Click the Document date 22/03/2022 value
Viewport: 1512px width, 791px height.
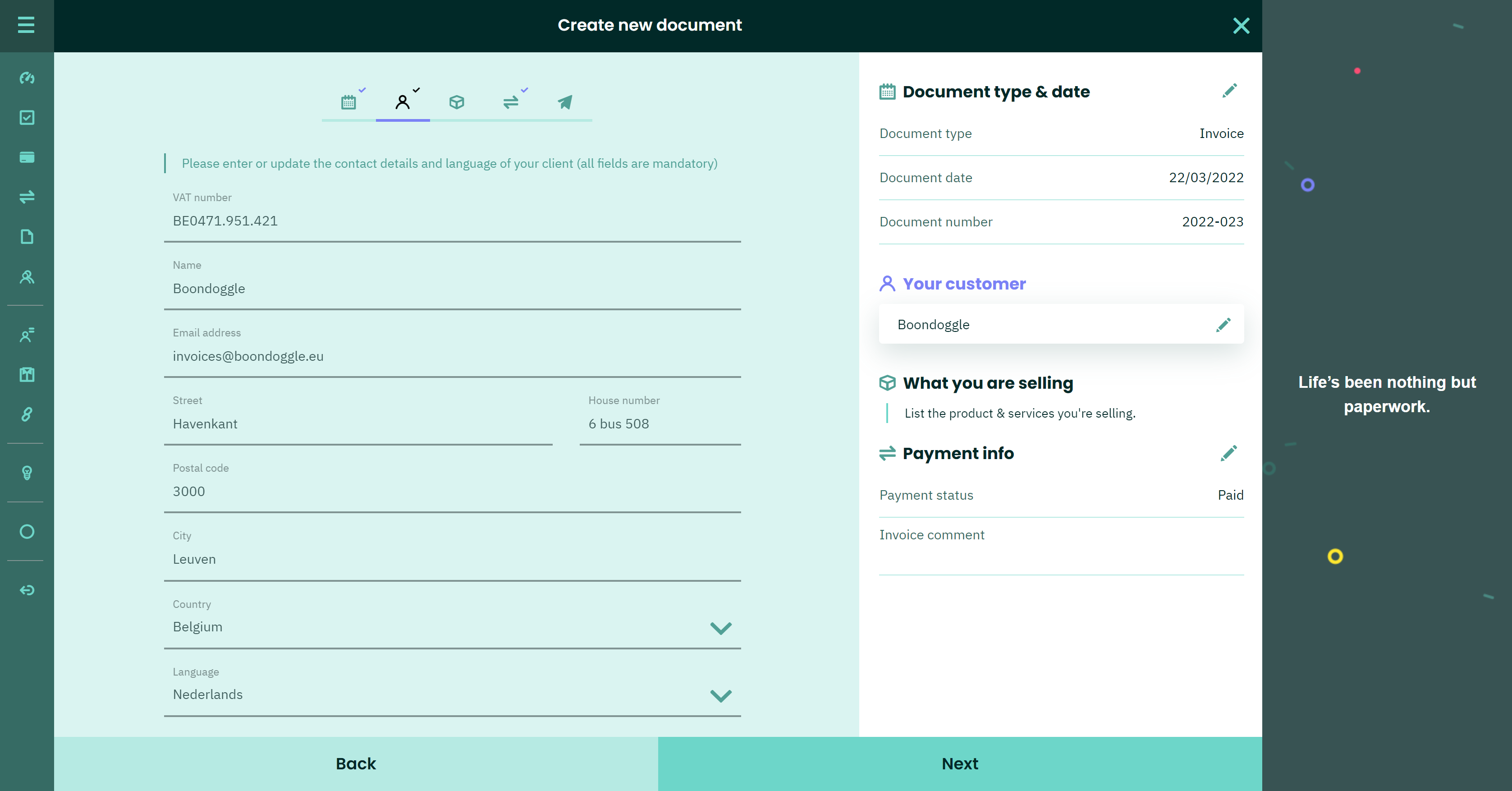tap(1206, 177)
